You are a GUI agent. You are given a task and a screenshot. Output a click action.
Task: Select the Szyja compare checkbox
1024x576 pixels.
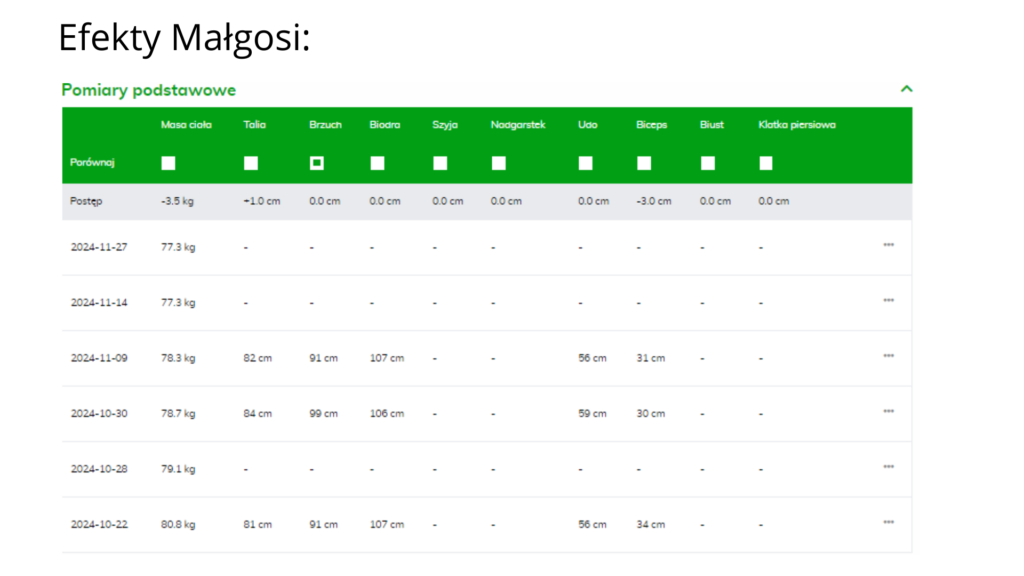(x=440, y=163)
